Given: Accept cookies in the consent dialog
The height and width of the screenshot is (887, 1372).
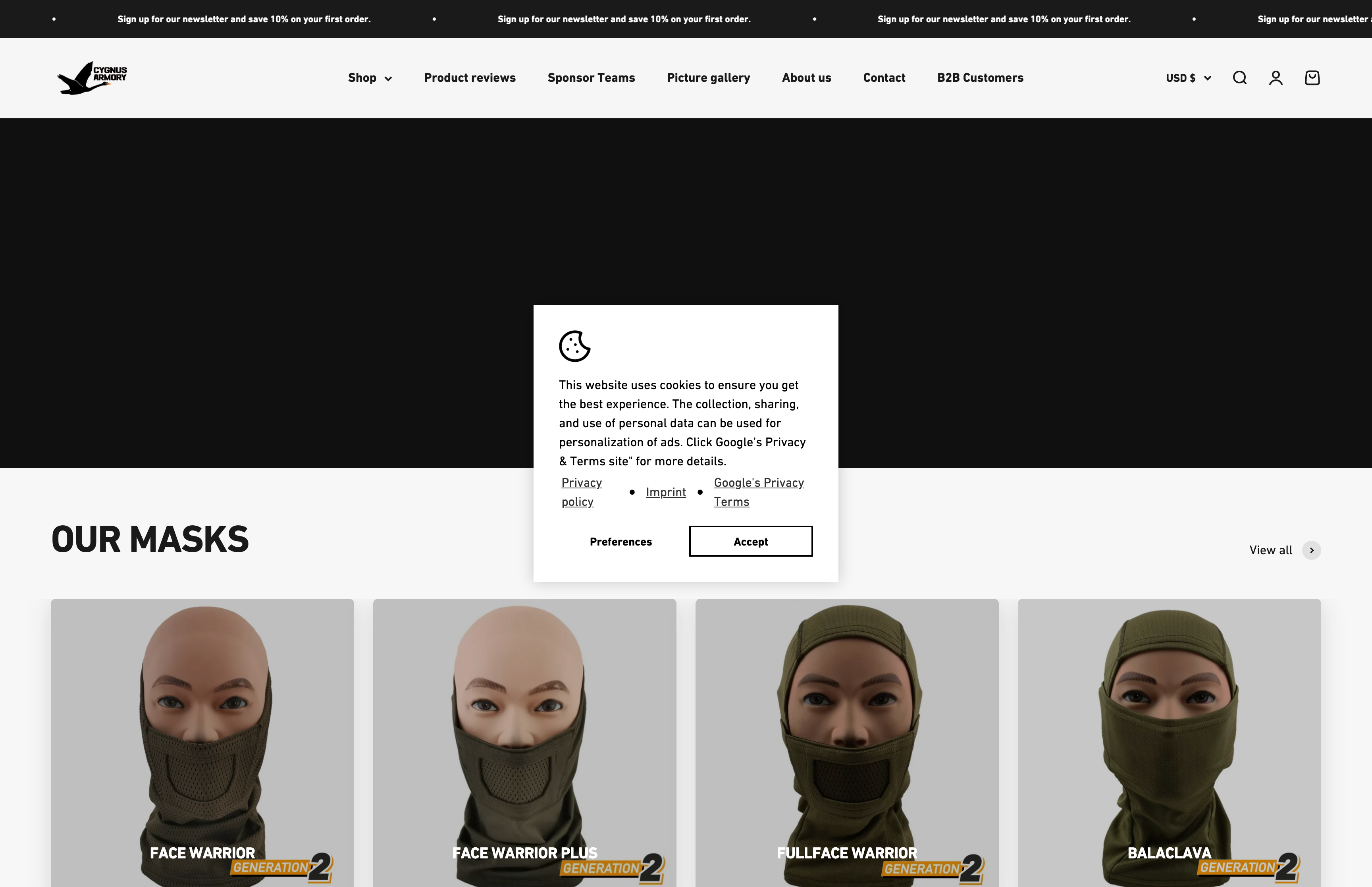Looking at the screenshot, I should pyautogui.click(x=750, y=542).
